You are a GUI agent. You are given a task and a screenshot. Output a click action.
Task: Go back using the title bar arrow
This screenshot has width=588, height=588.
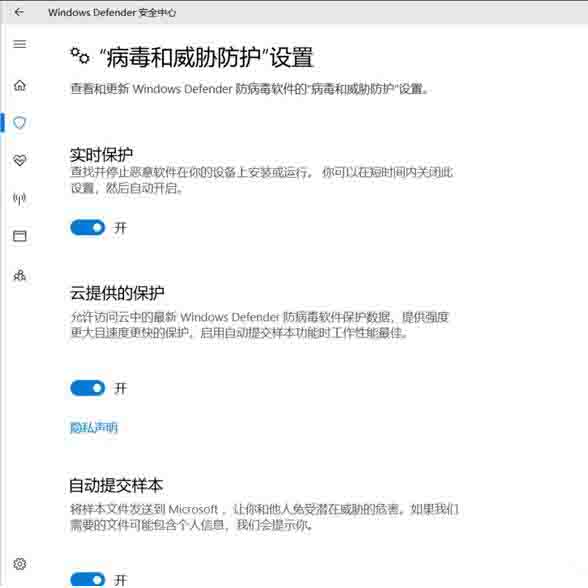[x=19, y=12]
